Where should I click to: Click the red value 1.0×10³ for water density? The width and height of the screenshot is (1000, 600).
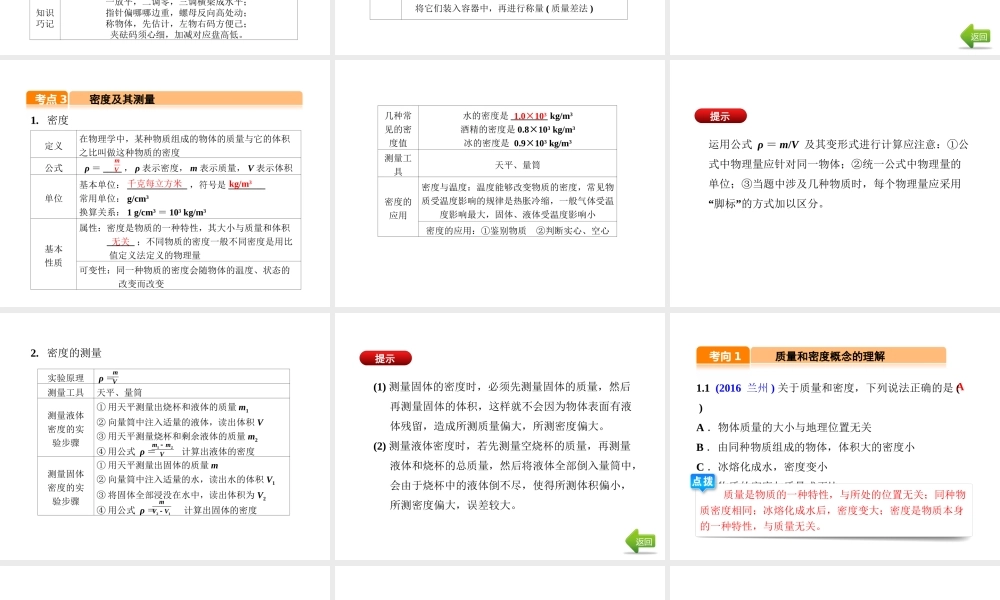(529, 116)
